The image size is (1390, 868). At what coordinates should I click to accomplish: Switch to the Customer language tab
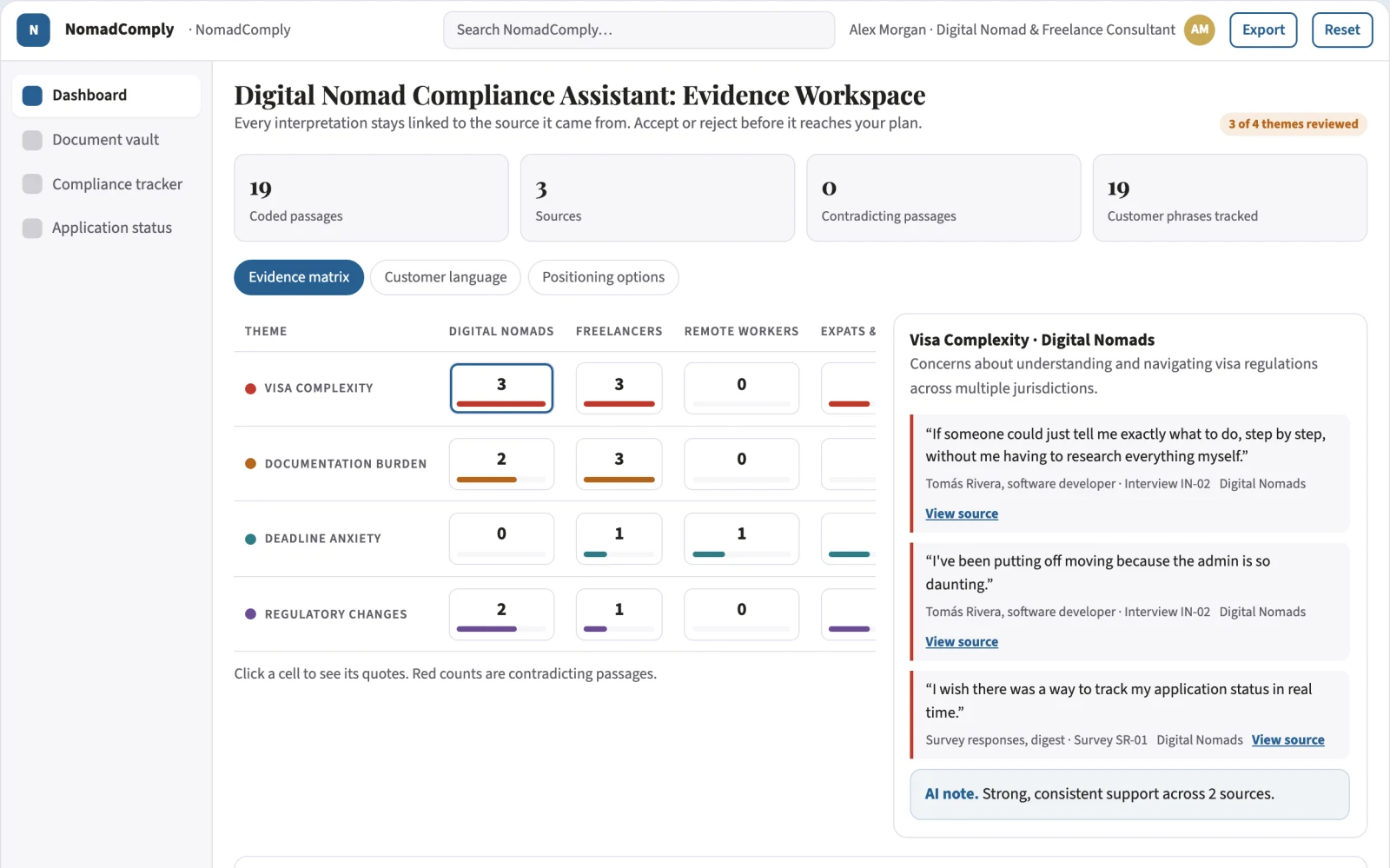(446, 277)
